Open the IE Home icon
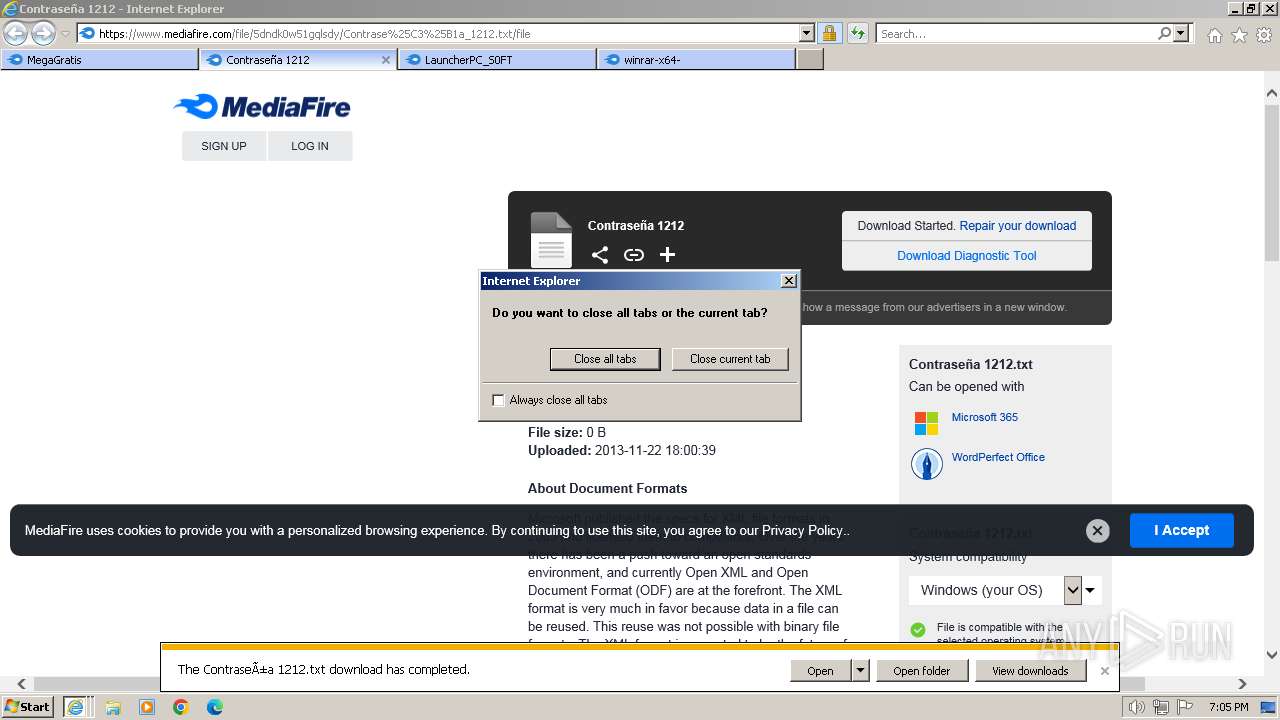This screenshot has height=720, width=1280. 1214,35
